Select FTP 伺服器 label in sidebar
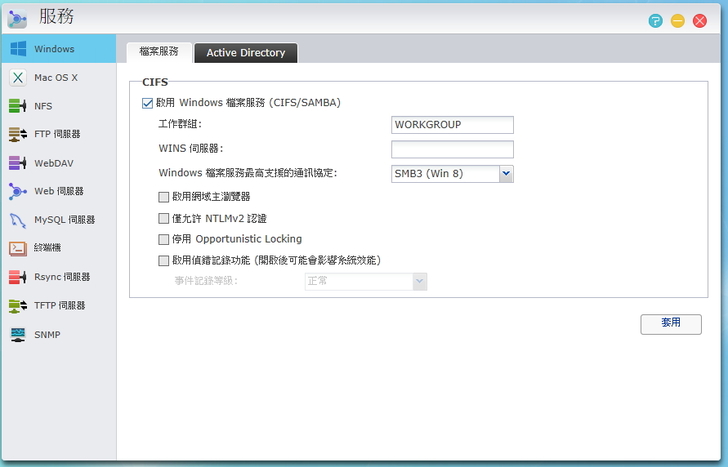The image size is (728, 467). [57, 134]
